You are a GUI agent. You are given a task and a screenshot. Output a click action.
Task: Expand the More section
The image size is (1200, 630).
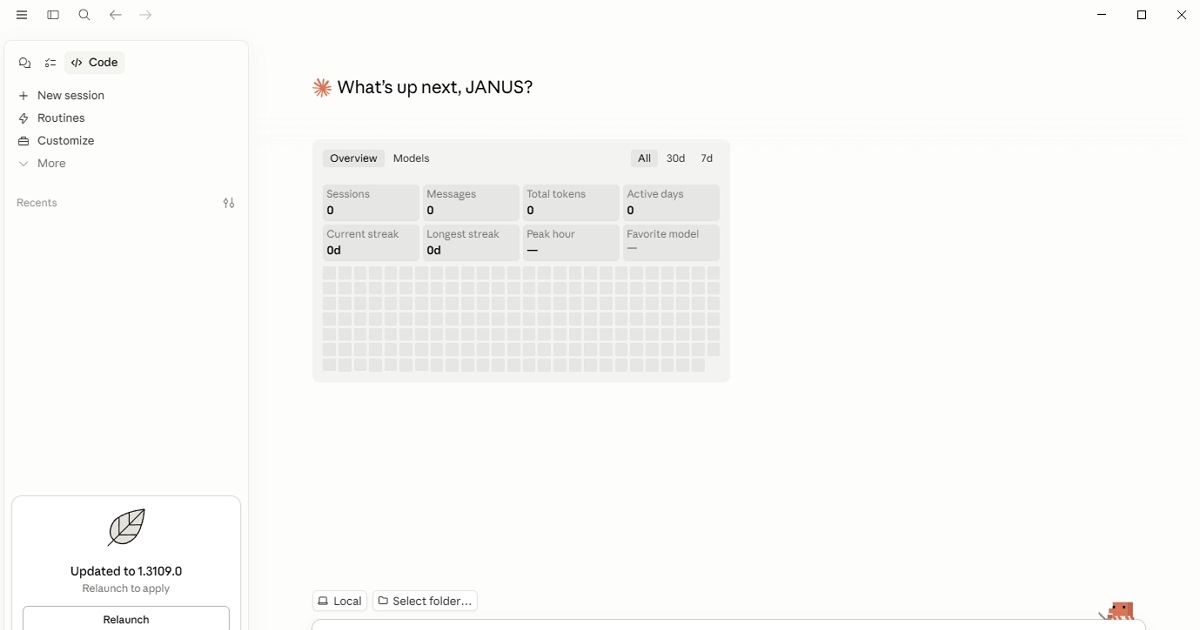click(x=51, y=164)
